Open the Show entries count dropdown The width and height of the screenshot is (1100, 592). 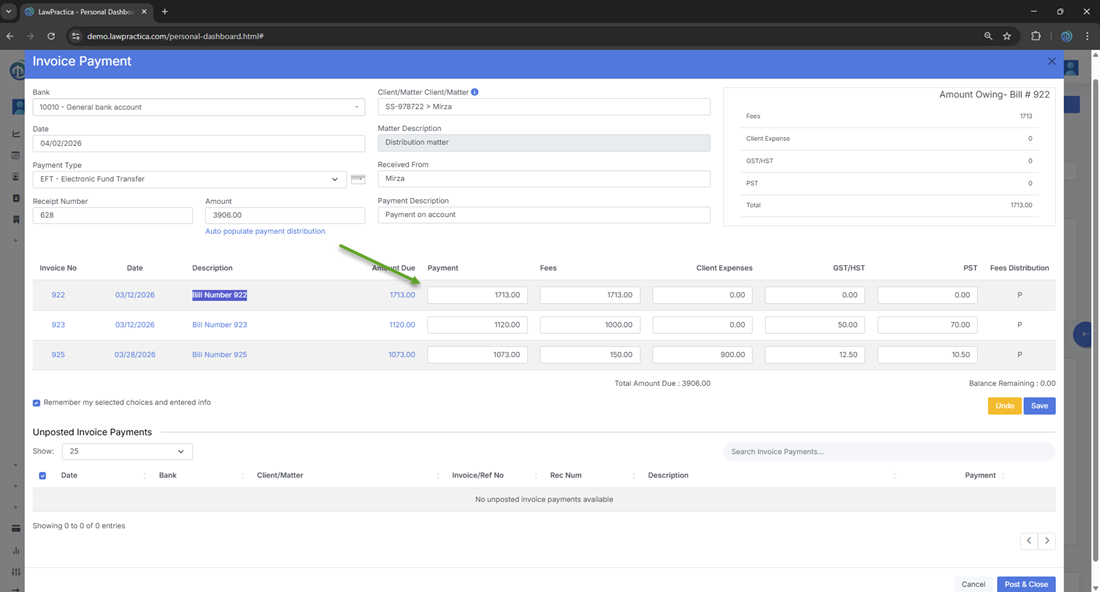click(x=127, y=452)
